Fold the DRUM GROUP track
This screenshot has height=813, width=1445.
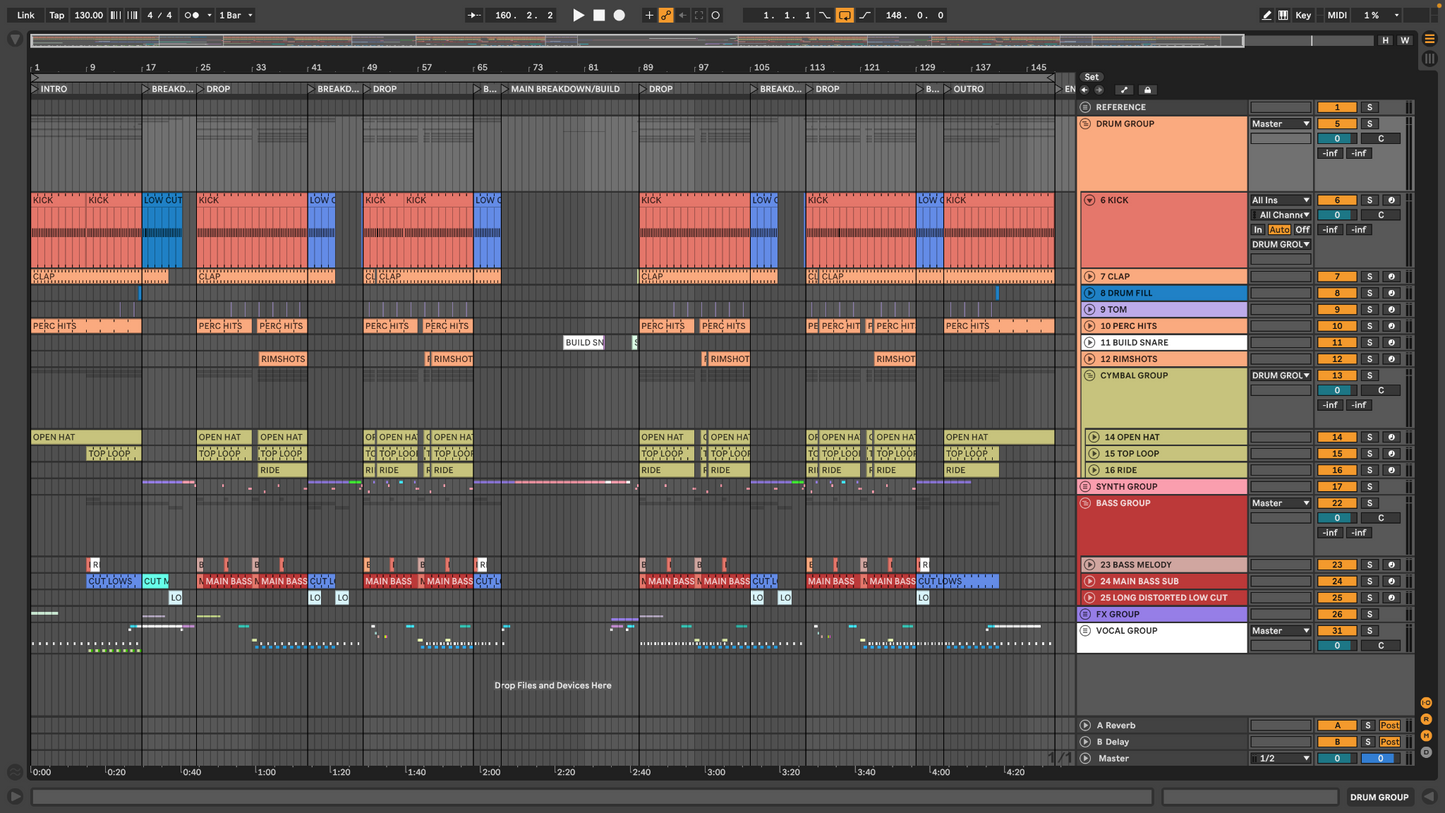(x=1085, y=124)
